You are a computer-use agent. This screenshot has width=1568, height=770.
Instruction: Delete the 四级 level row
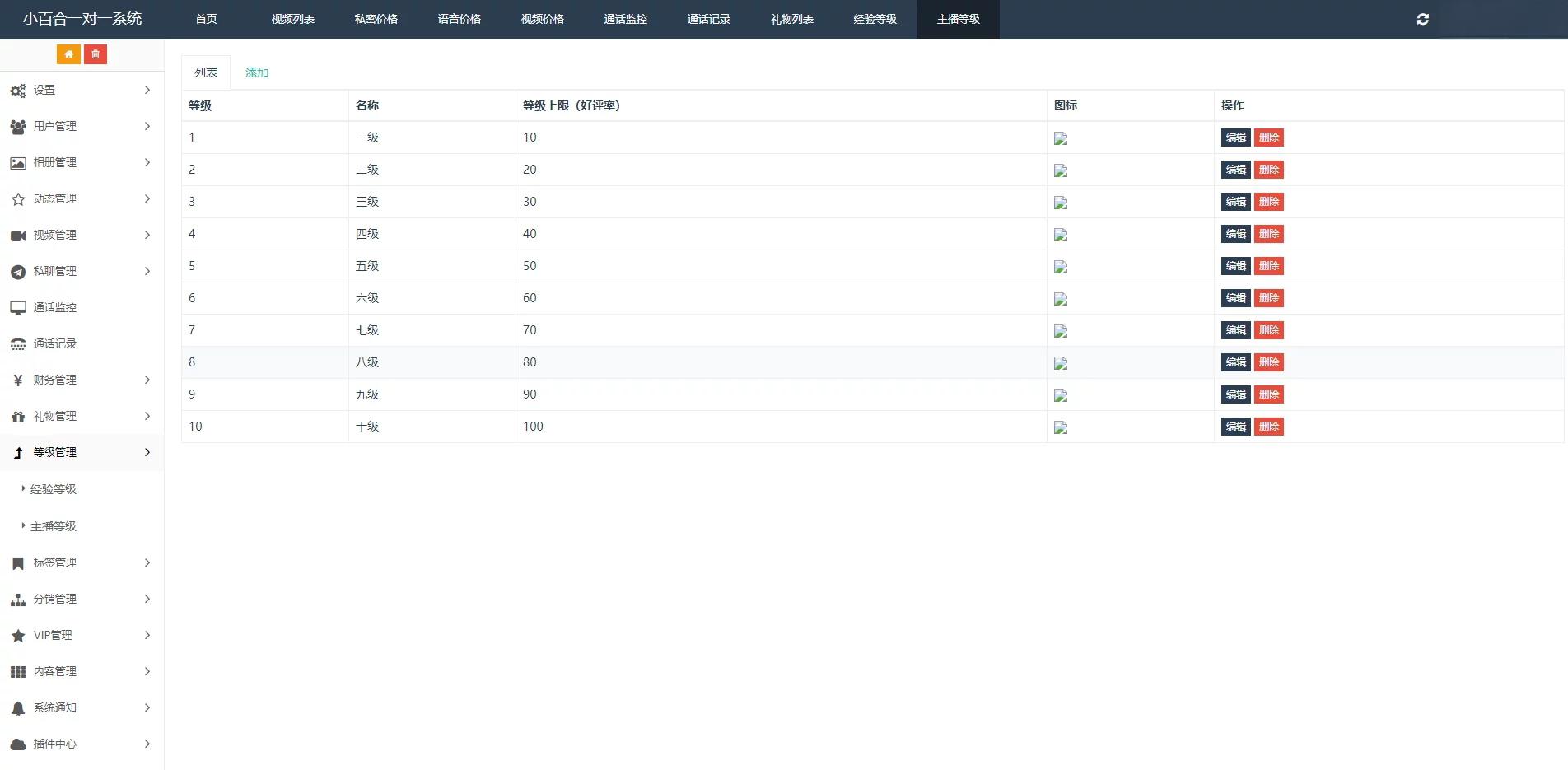(x=1269, y=234)
